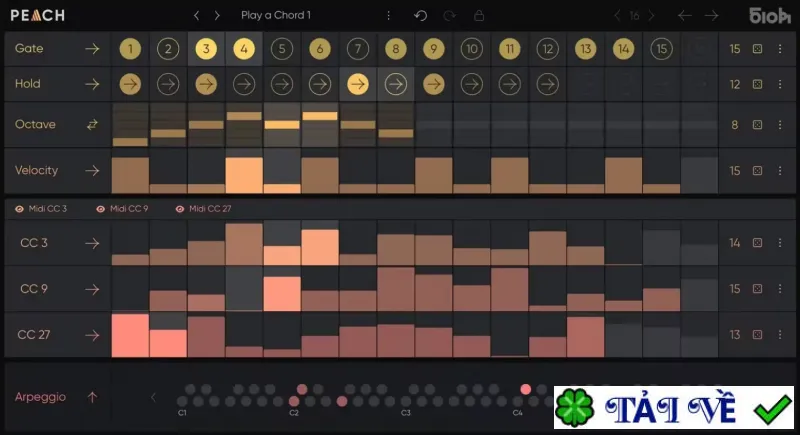Select the Velocity lane label
This screenshot has width=800, height=435.
[36, 170]
